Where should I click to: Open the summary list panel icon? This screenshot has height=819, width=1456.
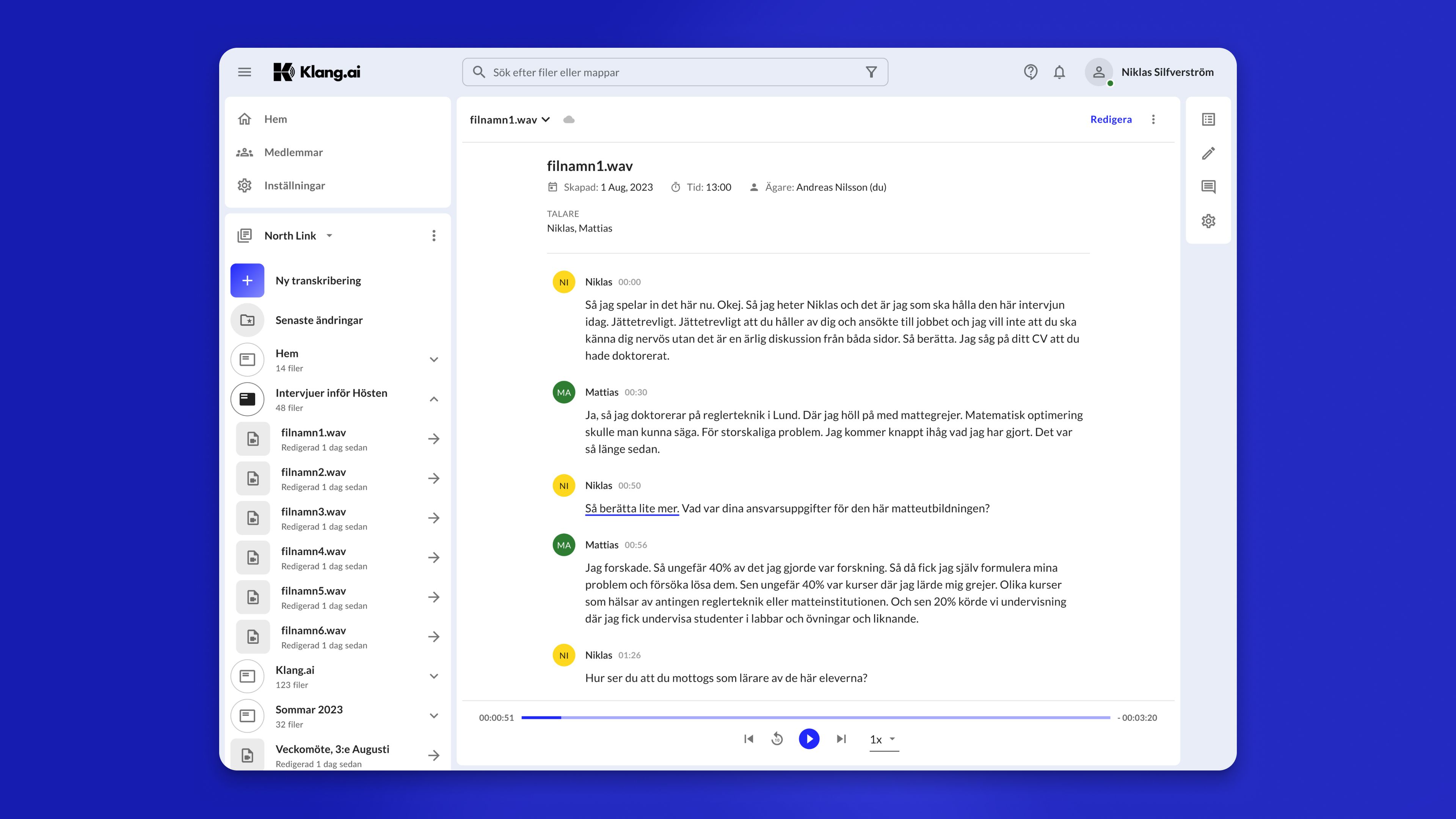(x=1208, y=119)
